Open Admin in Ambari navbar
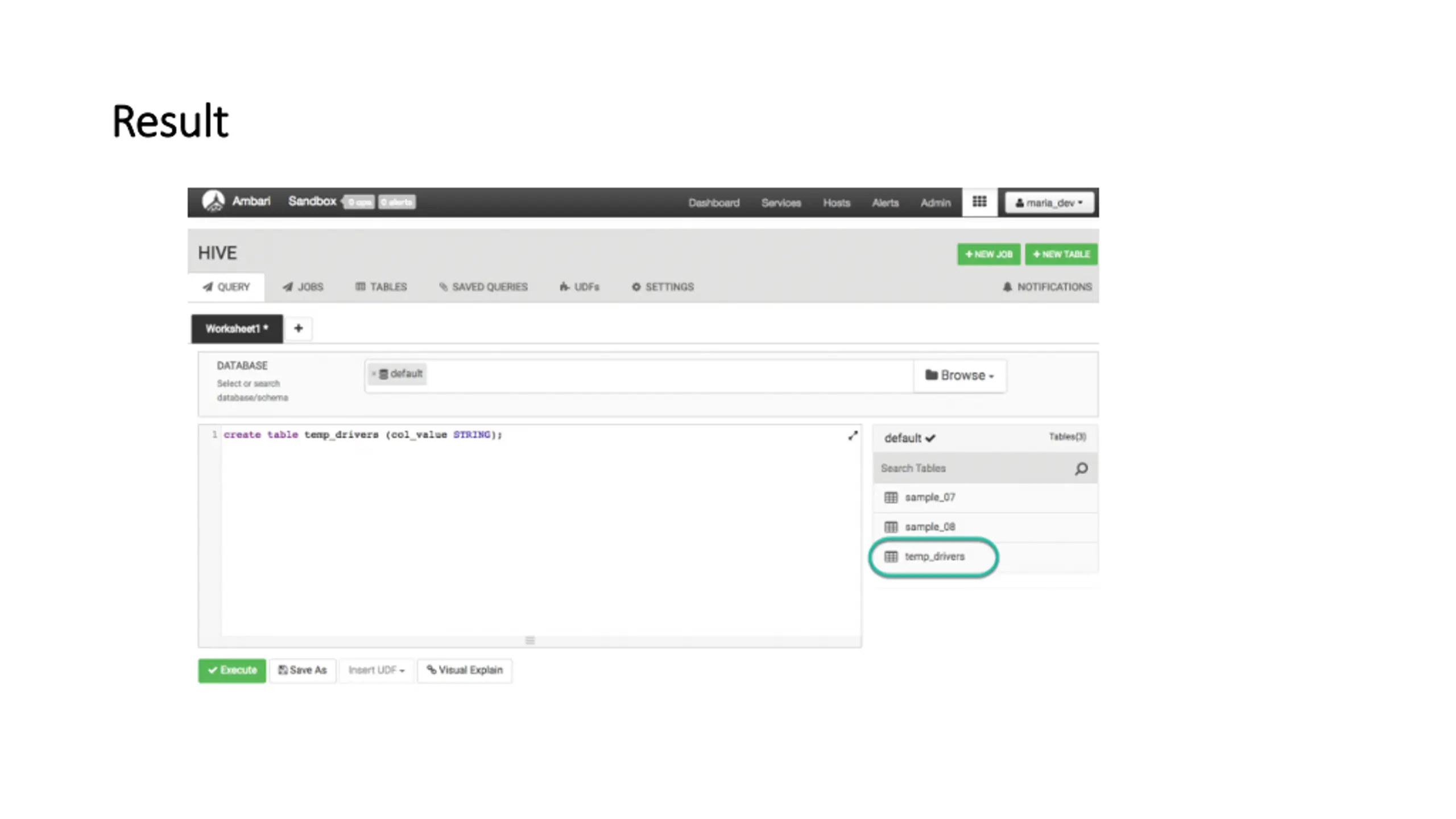Image resolution: width=1456 pixels, height=819 pixels. [936, 203]
